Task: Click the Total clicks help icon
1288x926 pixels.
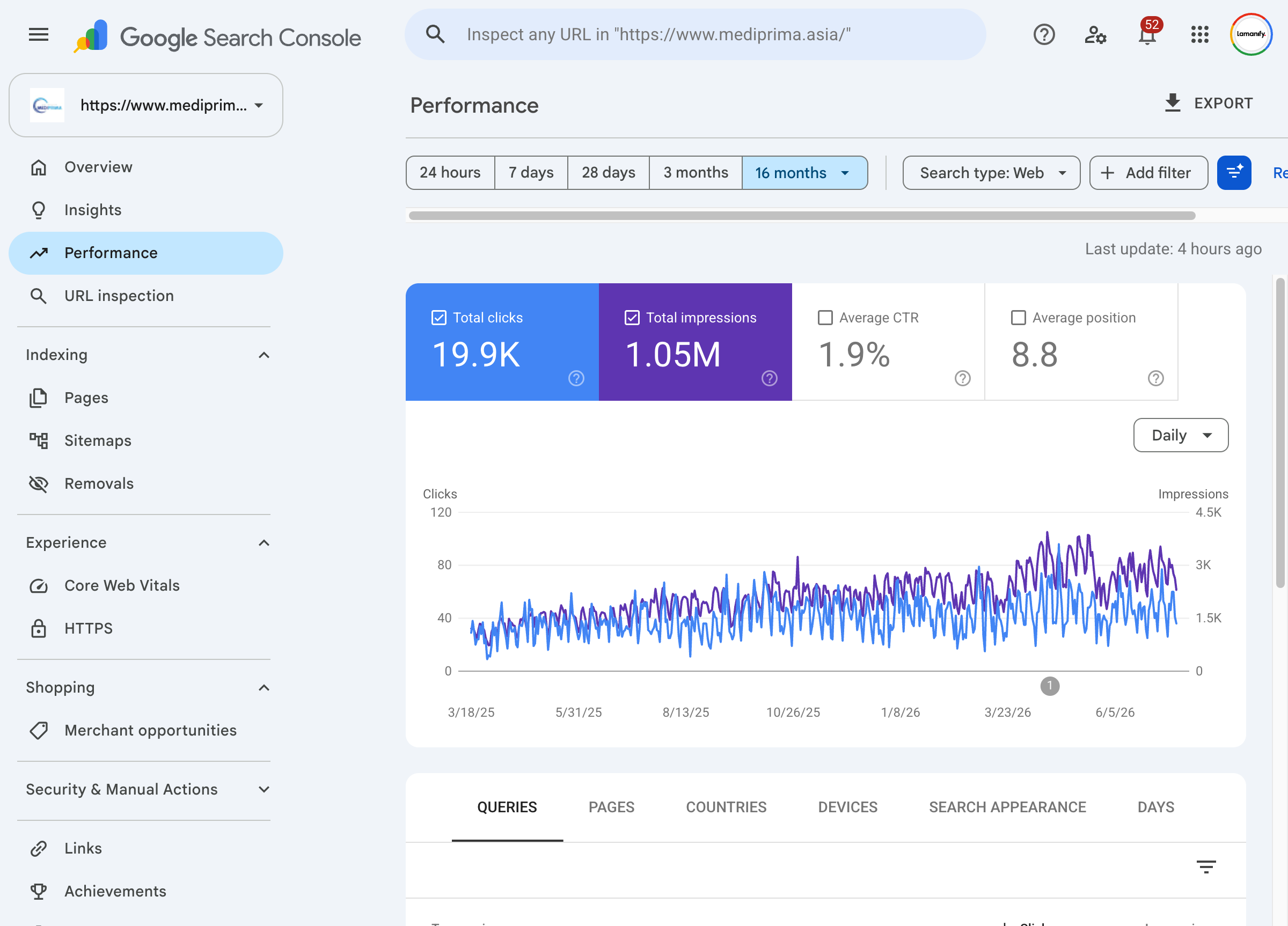Action: [x=576, y=378]
